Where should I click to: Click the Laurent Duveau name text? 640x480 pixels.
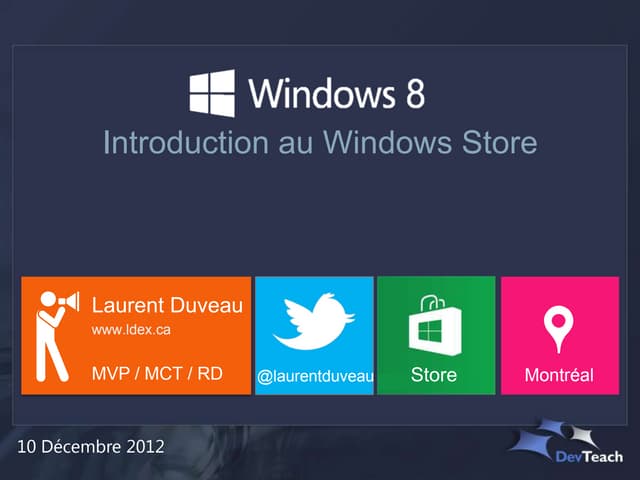(x=167, y=305)
